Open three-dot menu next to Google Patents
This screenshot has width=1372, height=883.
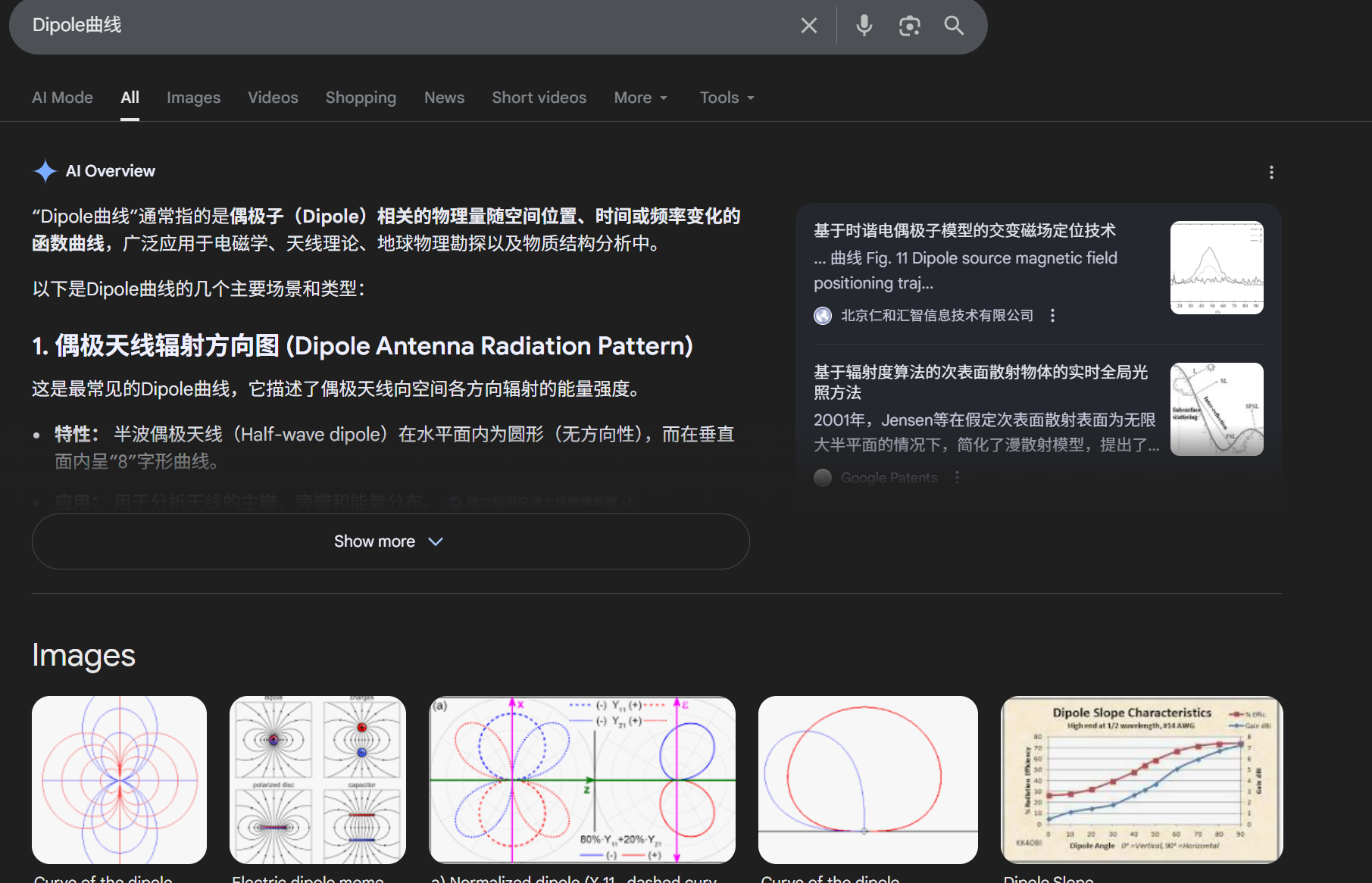(957, 477)
